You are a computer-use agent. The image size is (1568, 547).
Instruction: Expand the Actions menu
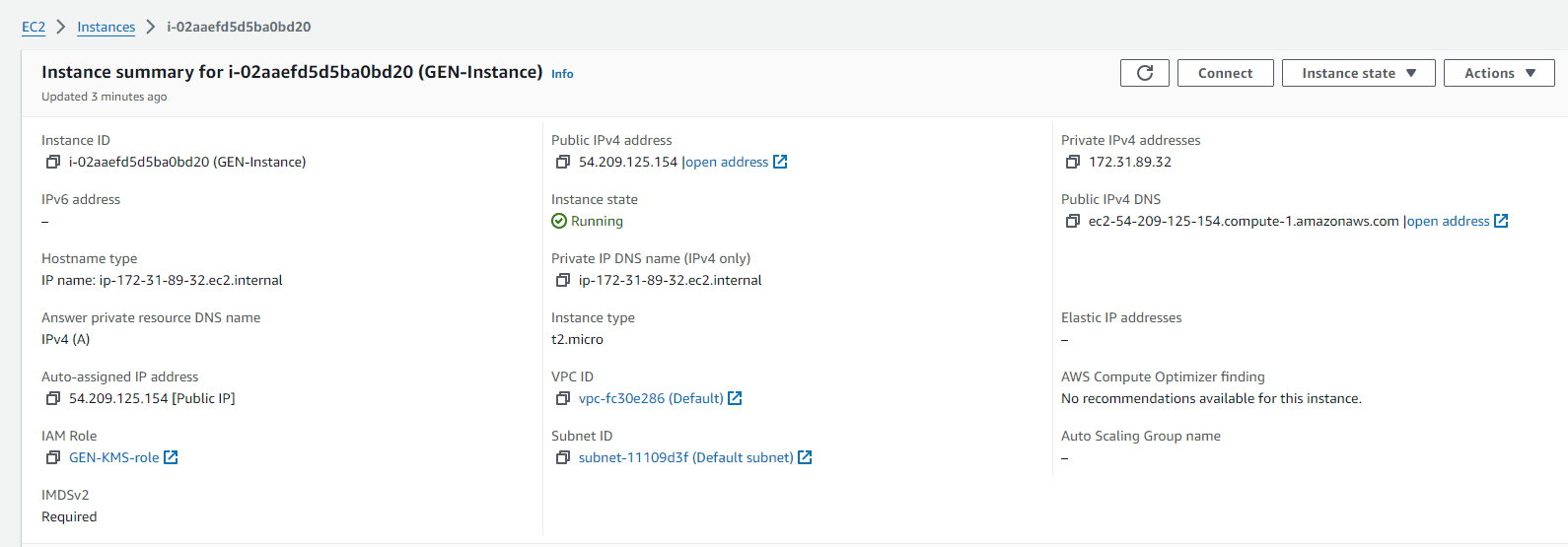[1499, 73]
